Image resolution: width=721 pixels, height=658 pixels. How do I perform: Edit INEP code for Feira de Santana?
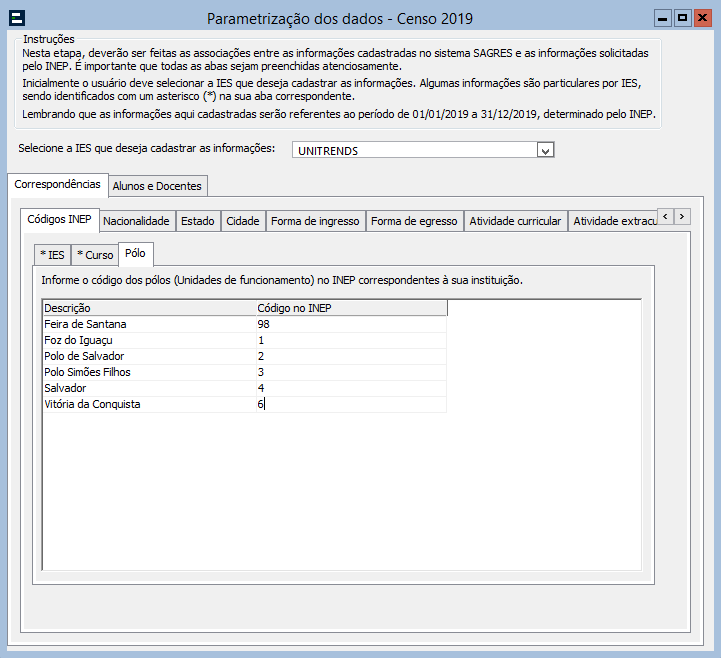pyautogui.click(x=350, y=324)
